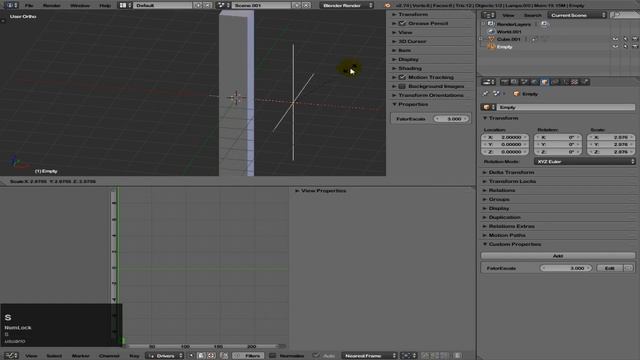Click the Blender logo in info header
Image resolution: width=640 pixels, height=360 pixels.
point(387,5)
